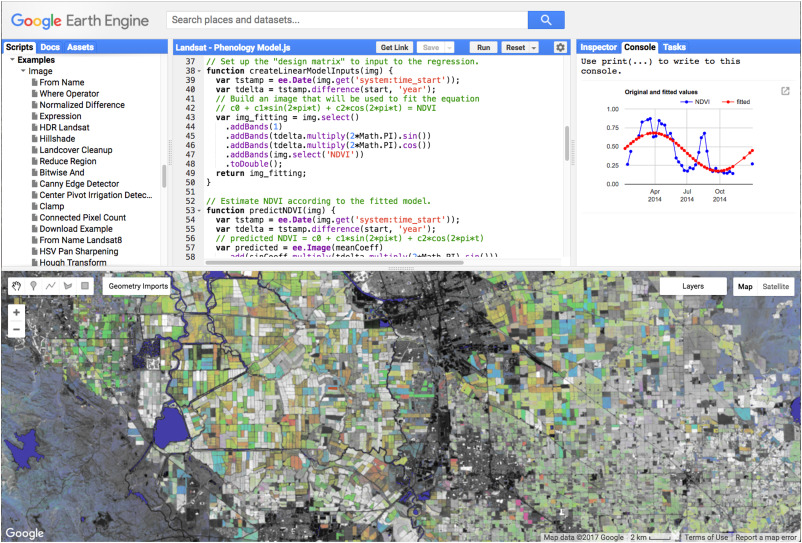Collapse the Examples folder tree
802x543 pixels.
point(13,60)
